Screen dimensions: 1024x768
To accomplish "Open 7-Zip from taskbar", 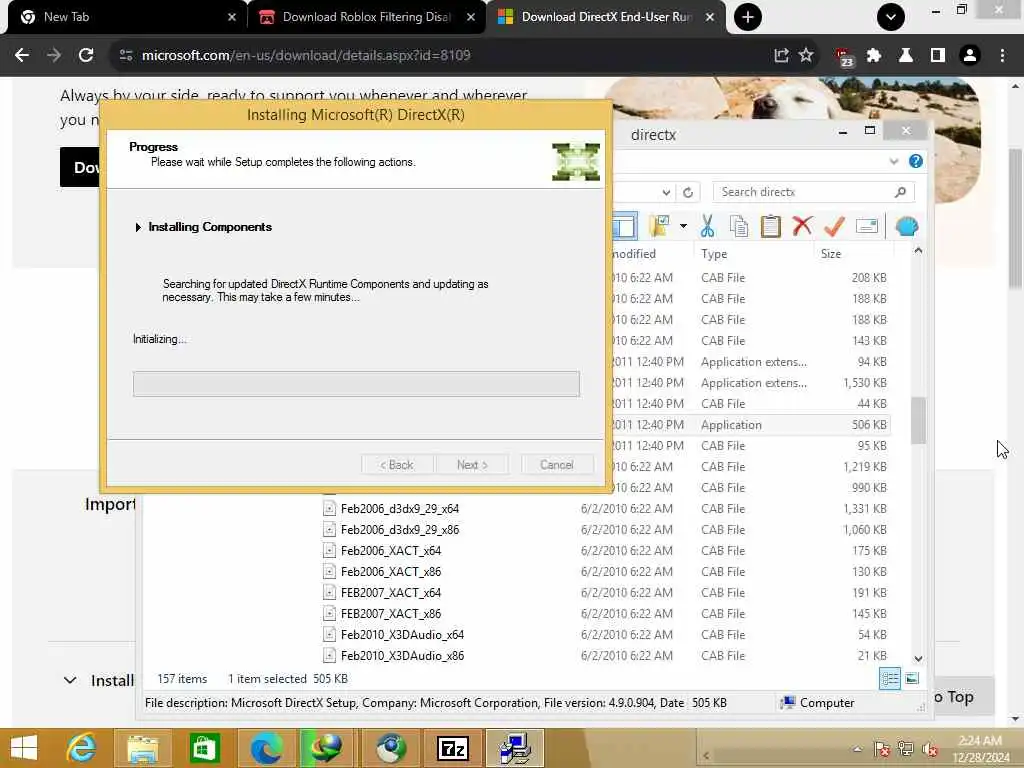I will coord(453,748).
